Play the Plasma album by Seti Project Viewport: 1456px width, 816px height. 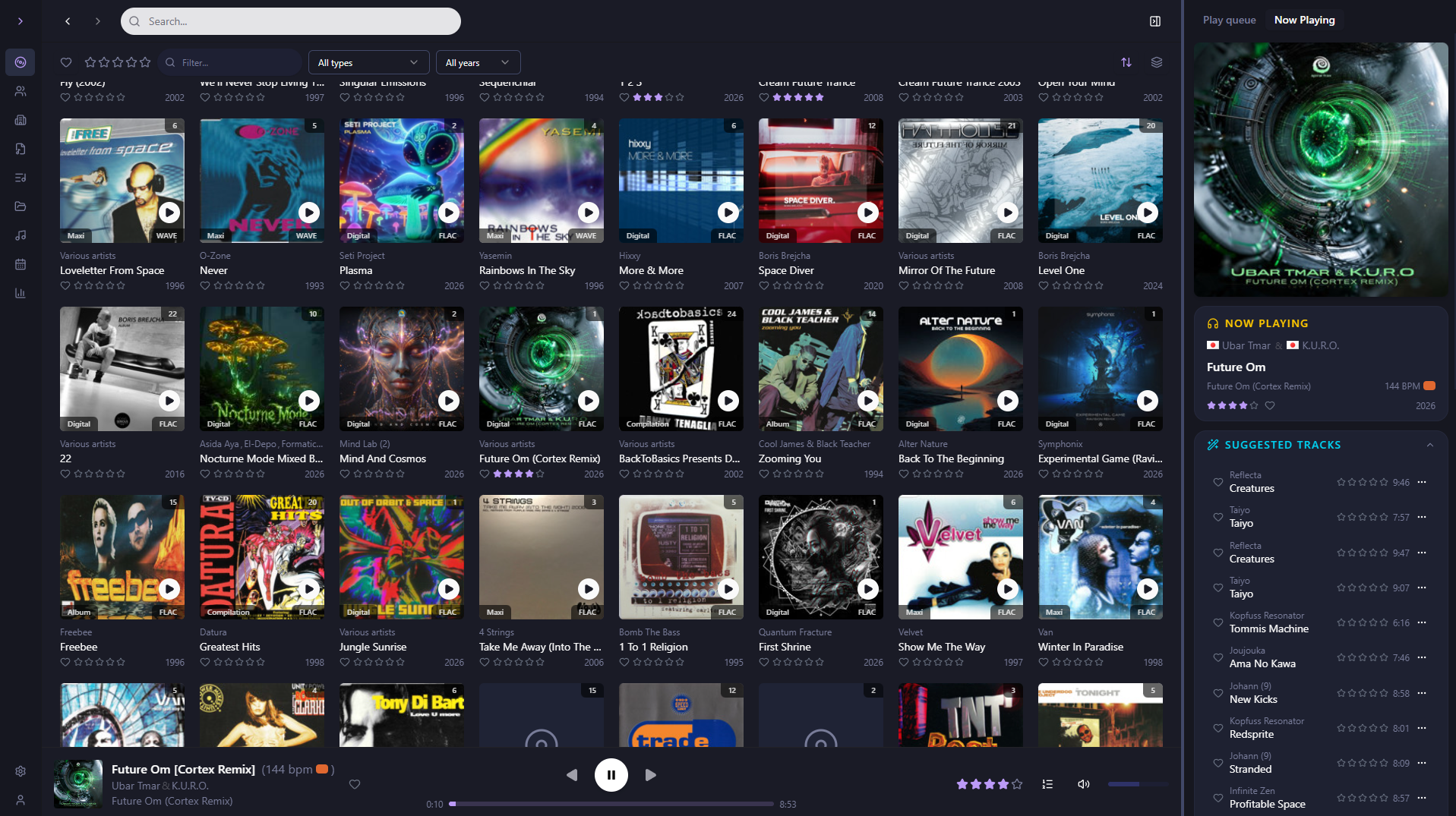point(449,213)
